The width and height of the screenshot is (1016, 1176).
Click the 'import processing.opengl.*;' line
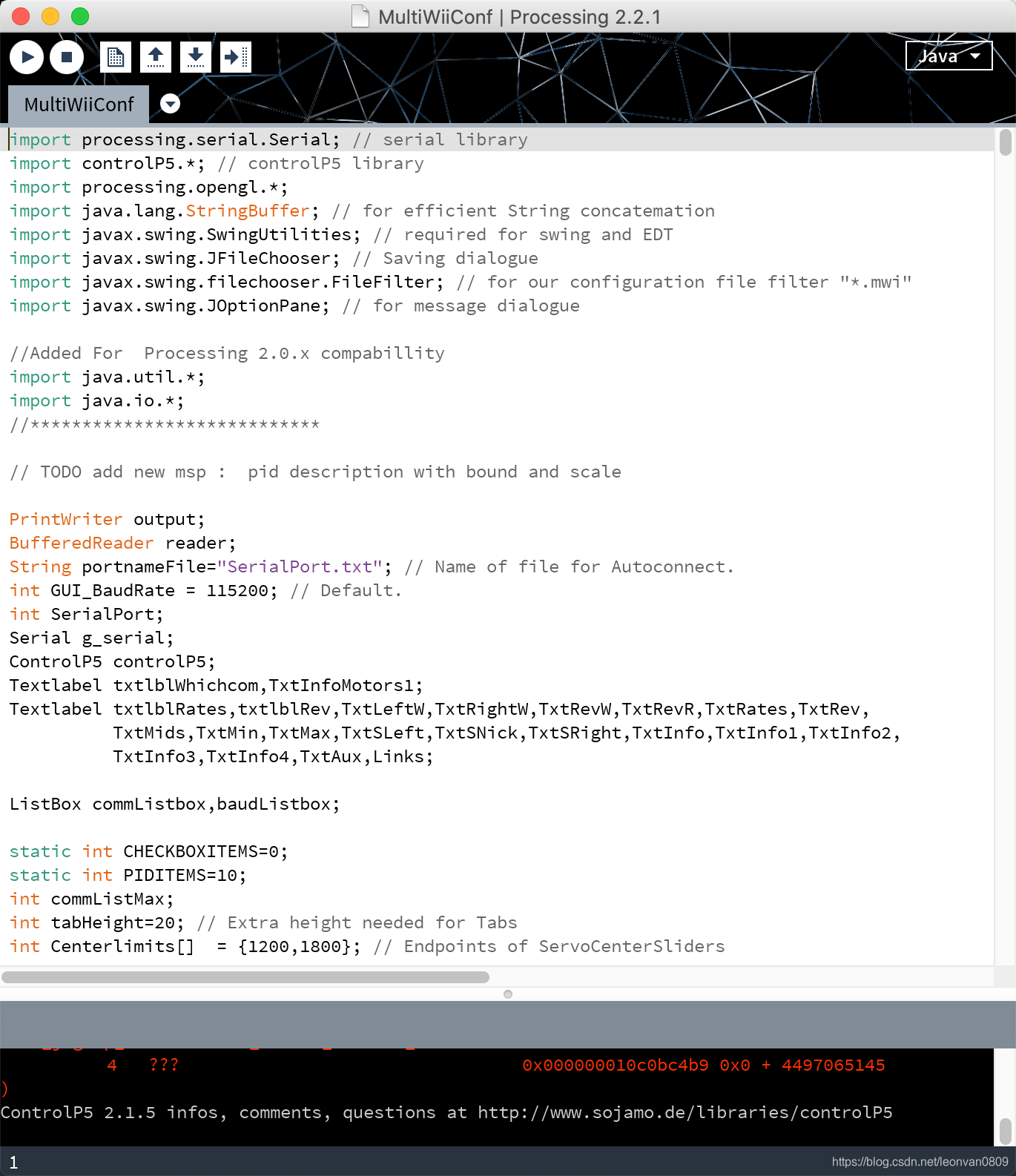point(148,188)
